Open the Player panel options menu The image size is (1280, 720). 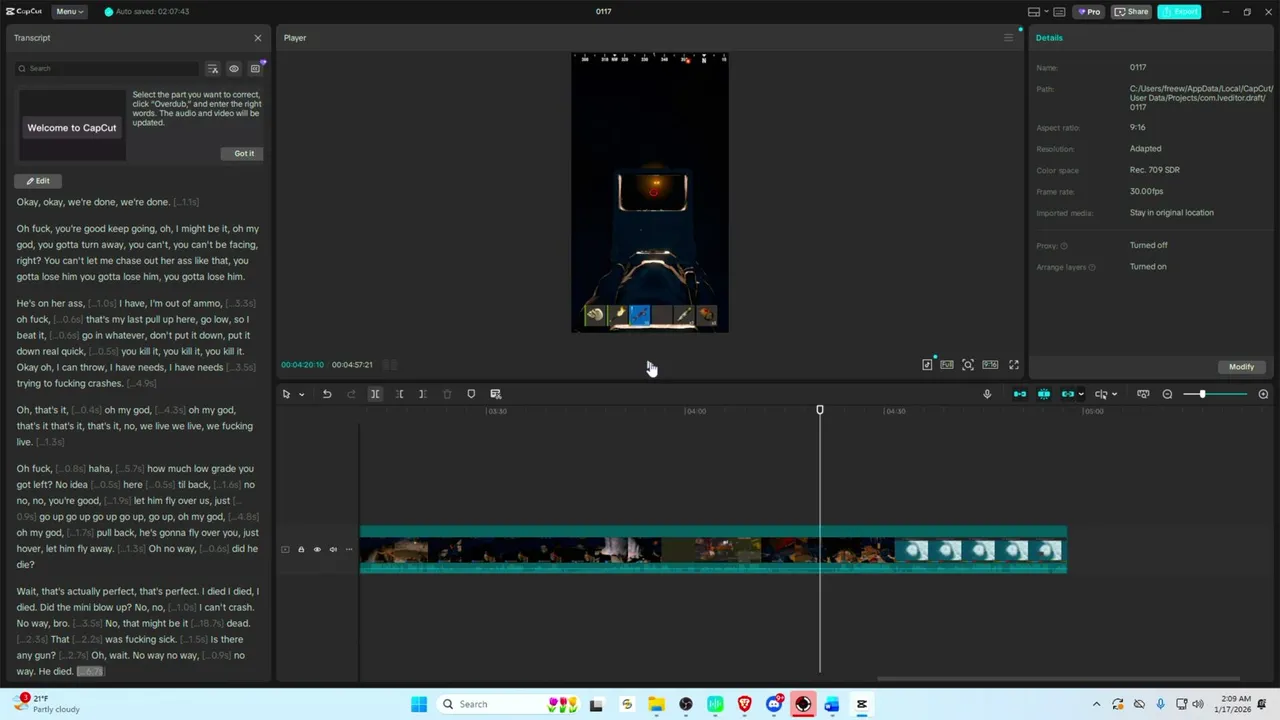pyautogui.click(x=1008, y=38)
